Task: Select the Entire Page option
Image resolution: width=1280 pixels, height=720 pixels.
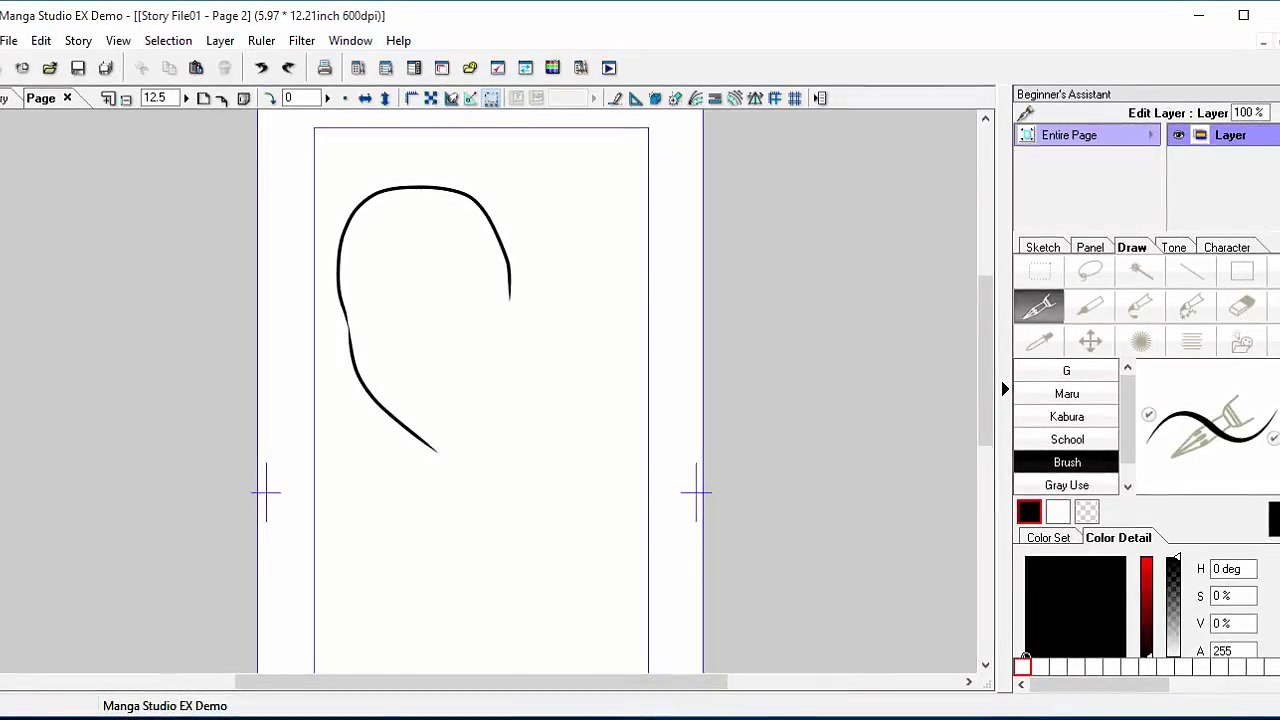Action: click(x=1087, y=135)
